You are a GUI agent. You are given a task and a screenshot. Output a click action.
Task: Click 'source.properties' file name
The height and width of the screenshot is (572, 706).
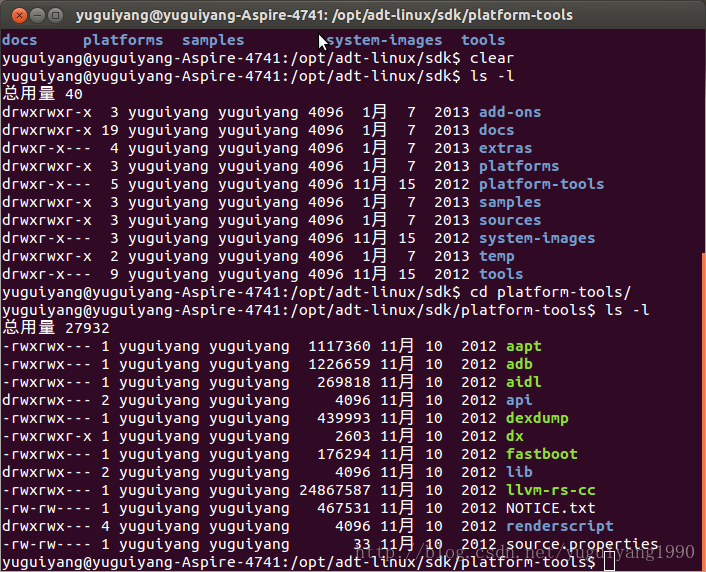[582, 545]
